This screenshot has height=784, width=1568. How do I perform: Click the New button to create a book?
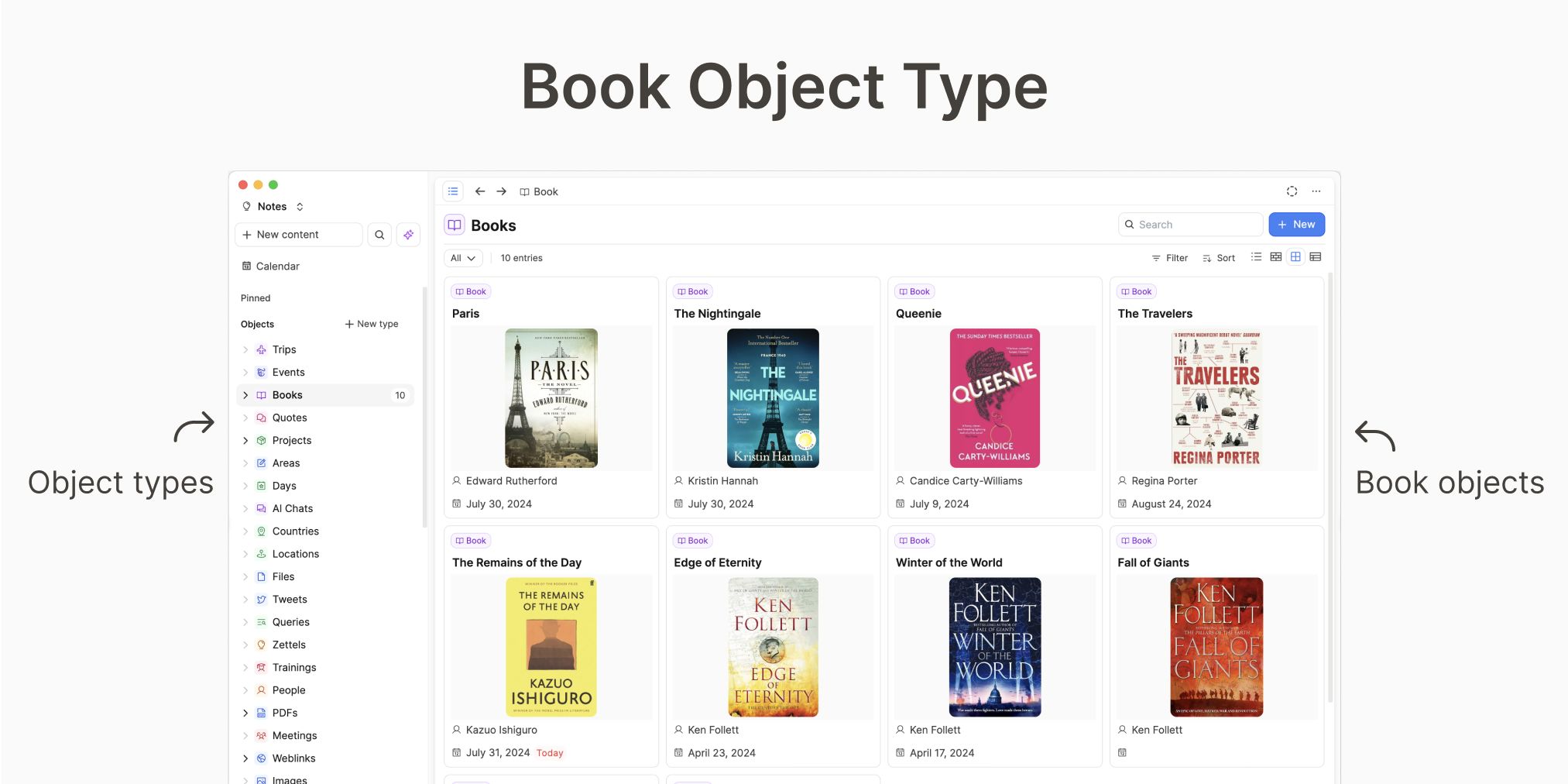pos(1296,224)
